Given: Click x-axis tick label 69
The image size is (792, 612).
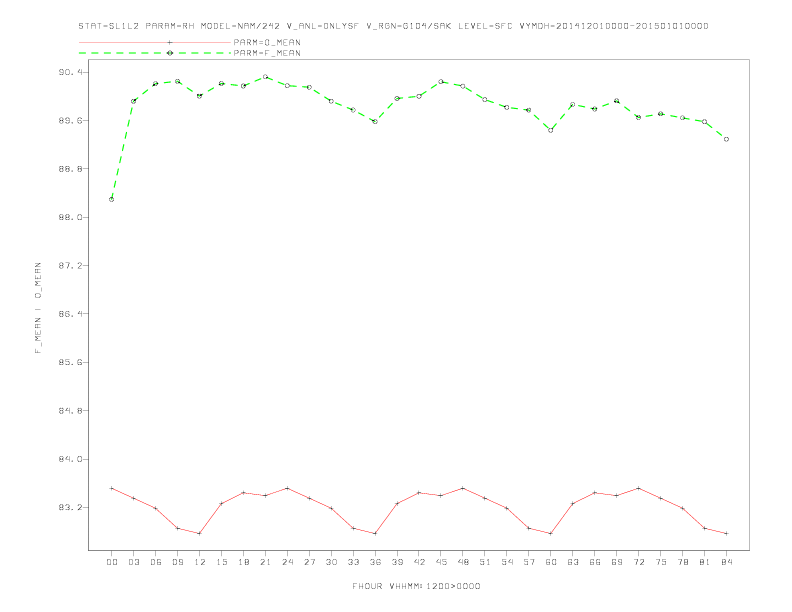Looking at the screenshot, I should (x=617, y=562).
